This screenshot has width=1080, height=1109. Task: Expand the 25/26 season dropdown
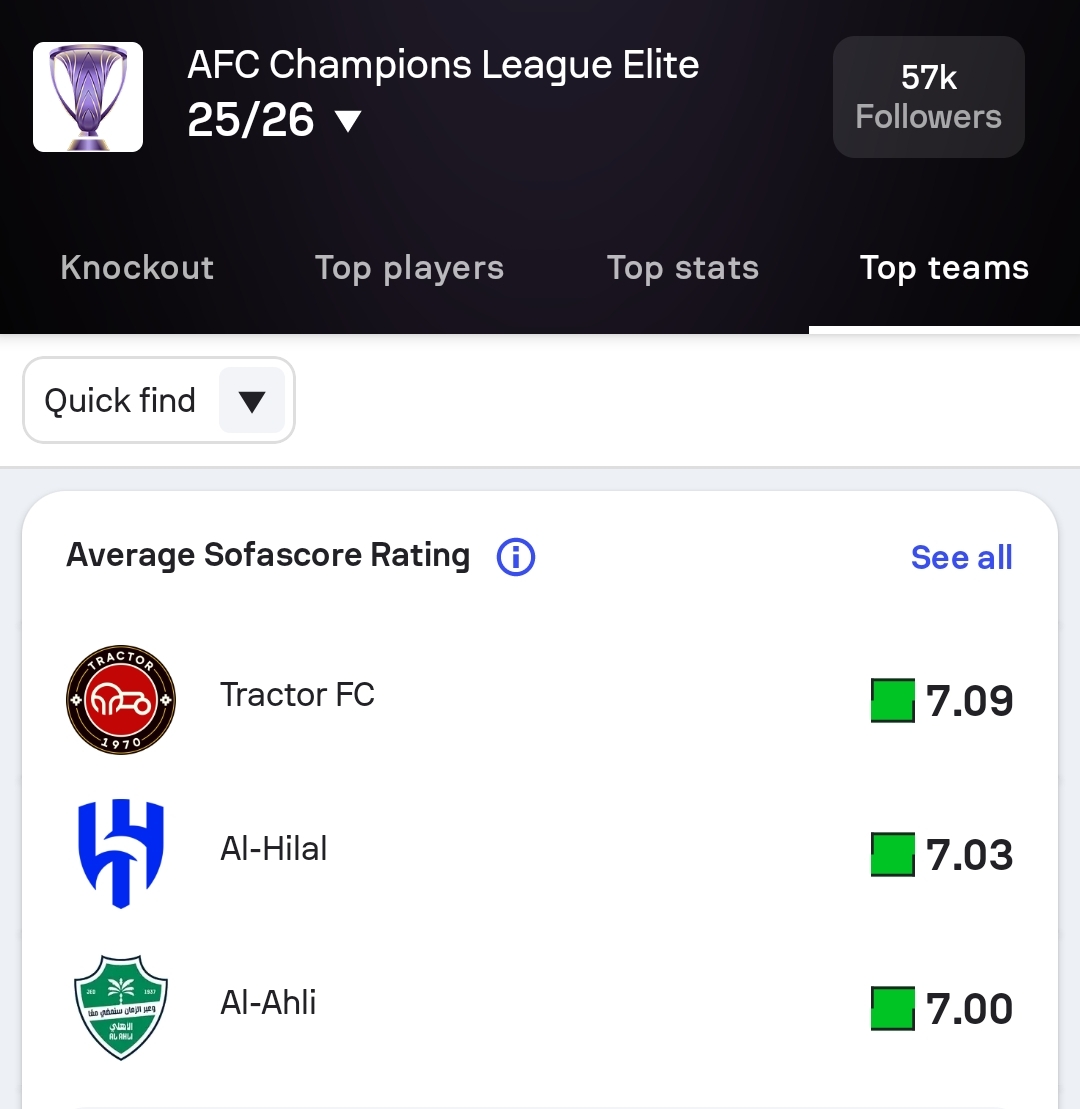tap(347, 122)
